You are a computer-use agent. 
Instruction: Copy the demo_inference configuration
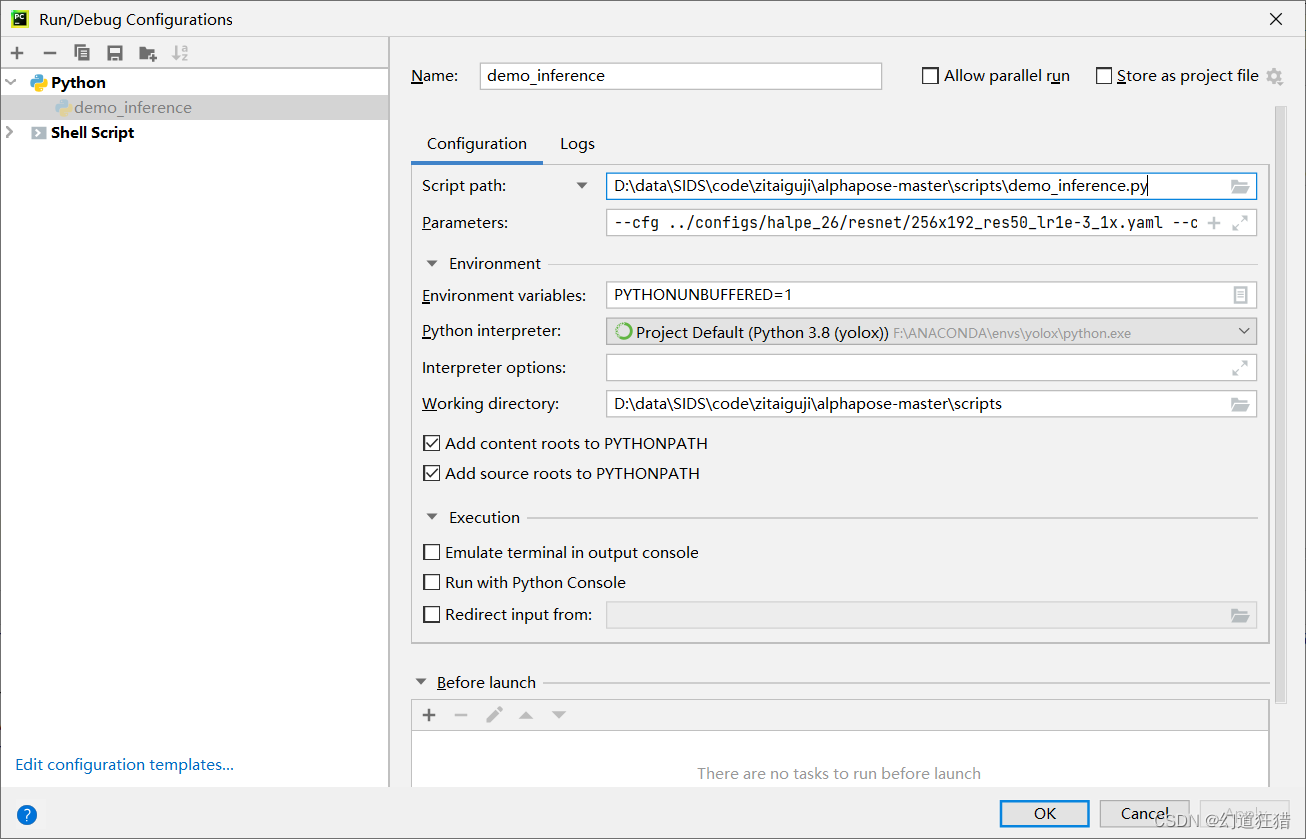point(81,52)
